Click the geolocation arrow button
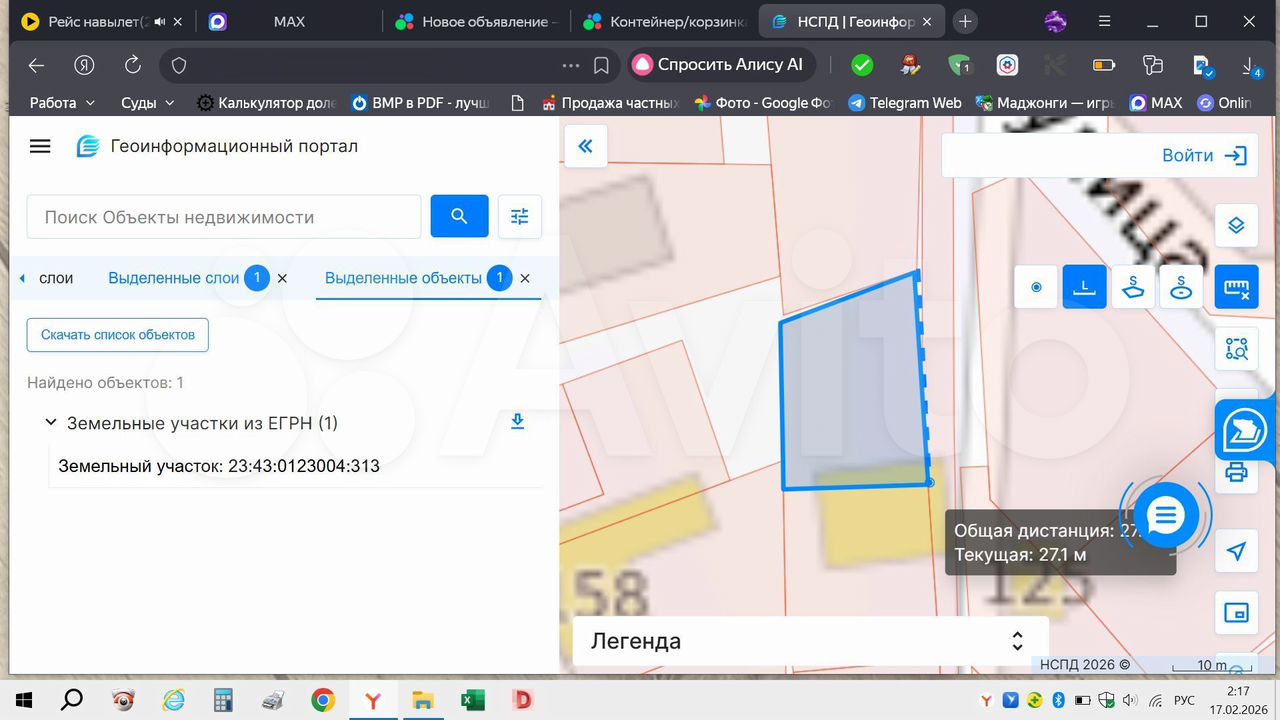Screen dimensions: 1280x720 pyautogui.click(x=1236, y=551)
